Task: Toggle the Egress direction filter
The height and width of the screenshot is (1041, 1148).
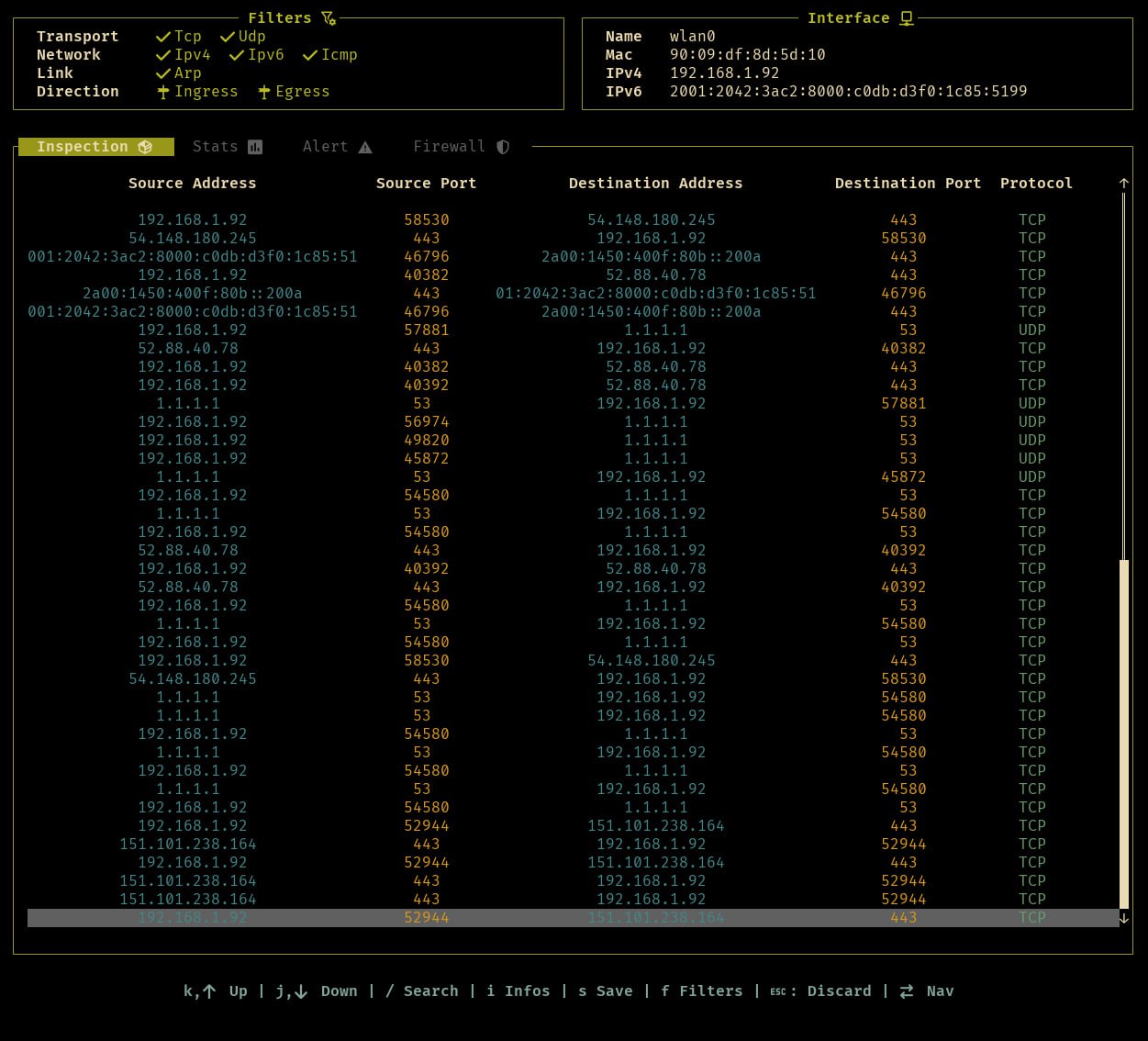Action: click(294, 92)
